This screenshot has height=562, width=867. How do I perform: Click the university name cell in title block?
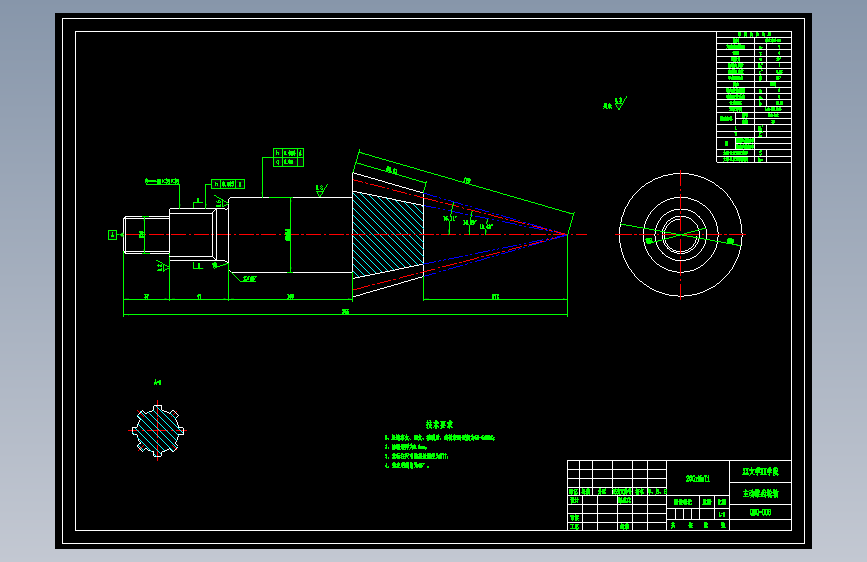coord(760,472)
